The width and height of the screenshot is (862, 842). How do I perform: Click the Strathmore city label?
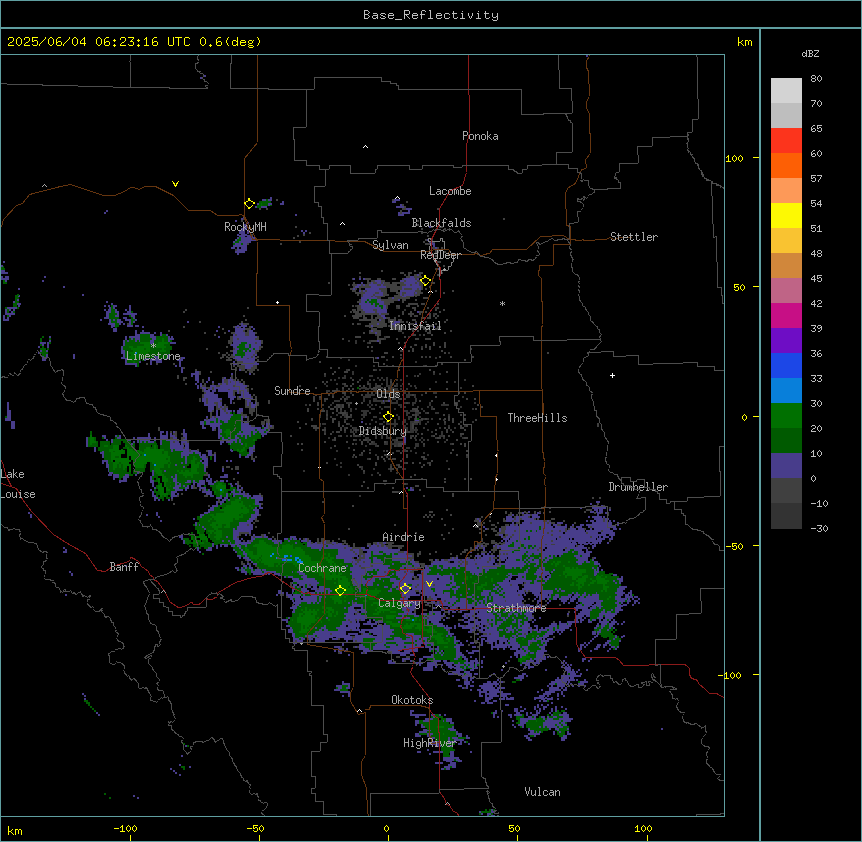pos(516,608)
